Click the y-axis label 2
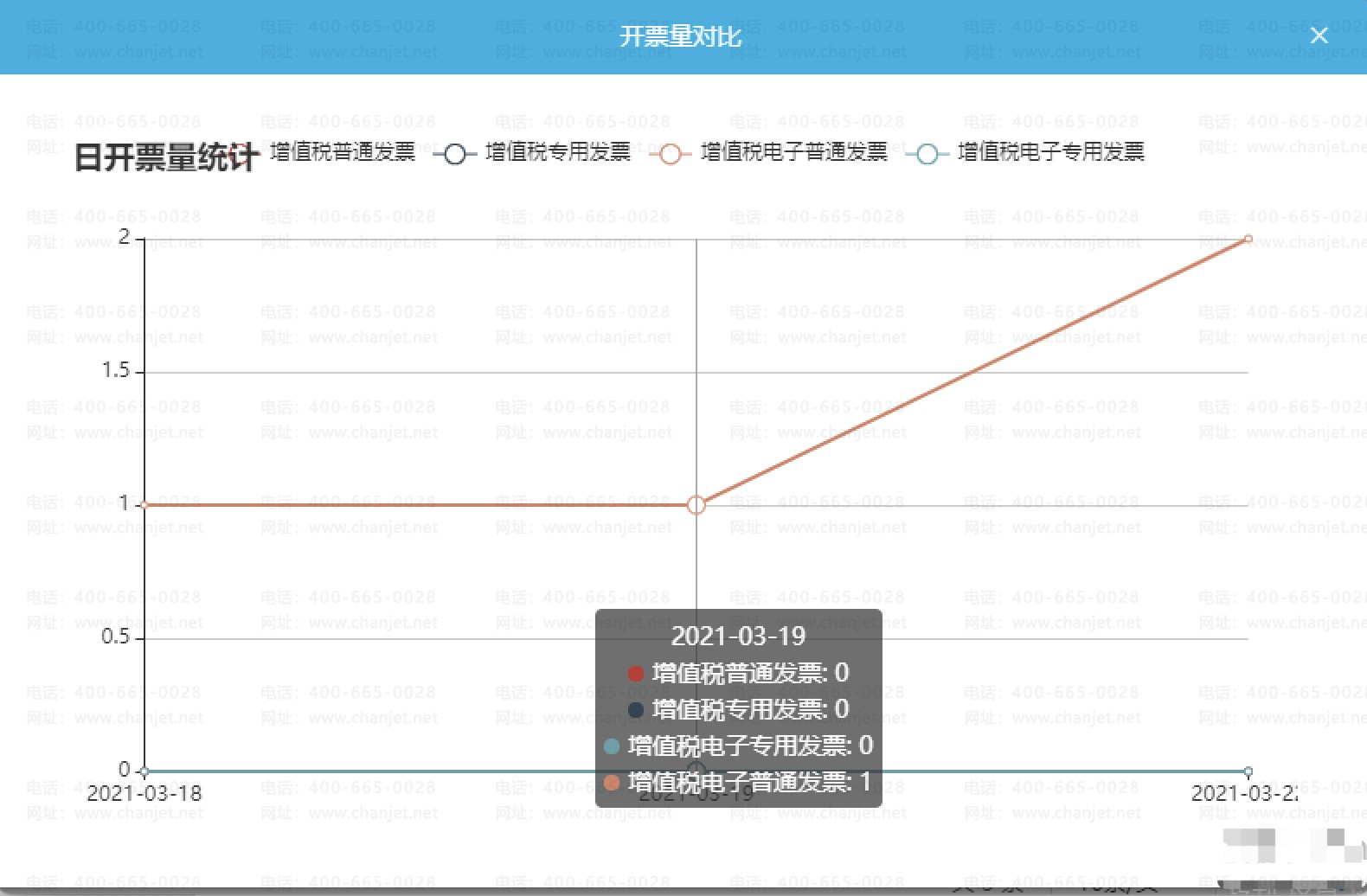Screen dimensions: 1367x896 click(125, 237)
